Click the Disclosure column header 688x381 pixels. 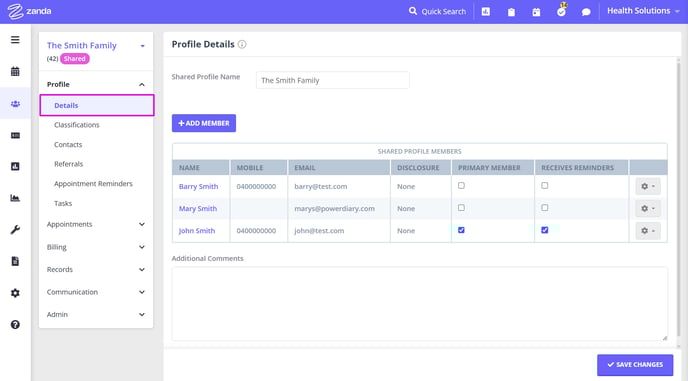coord(421,168)
